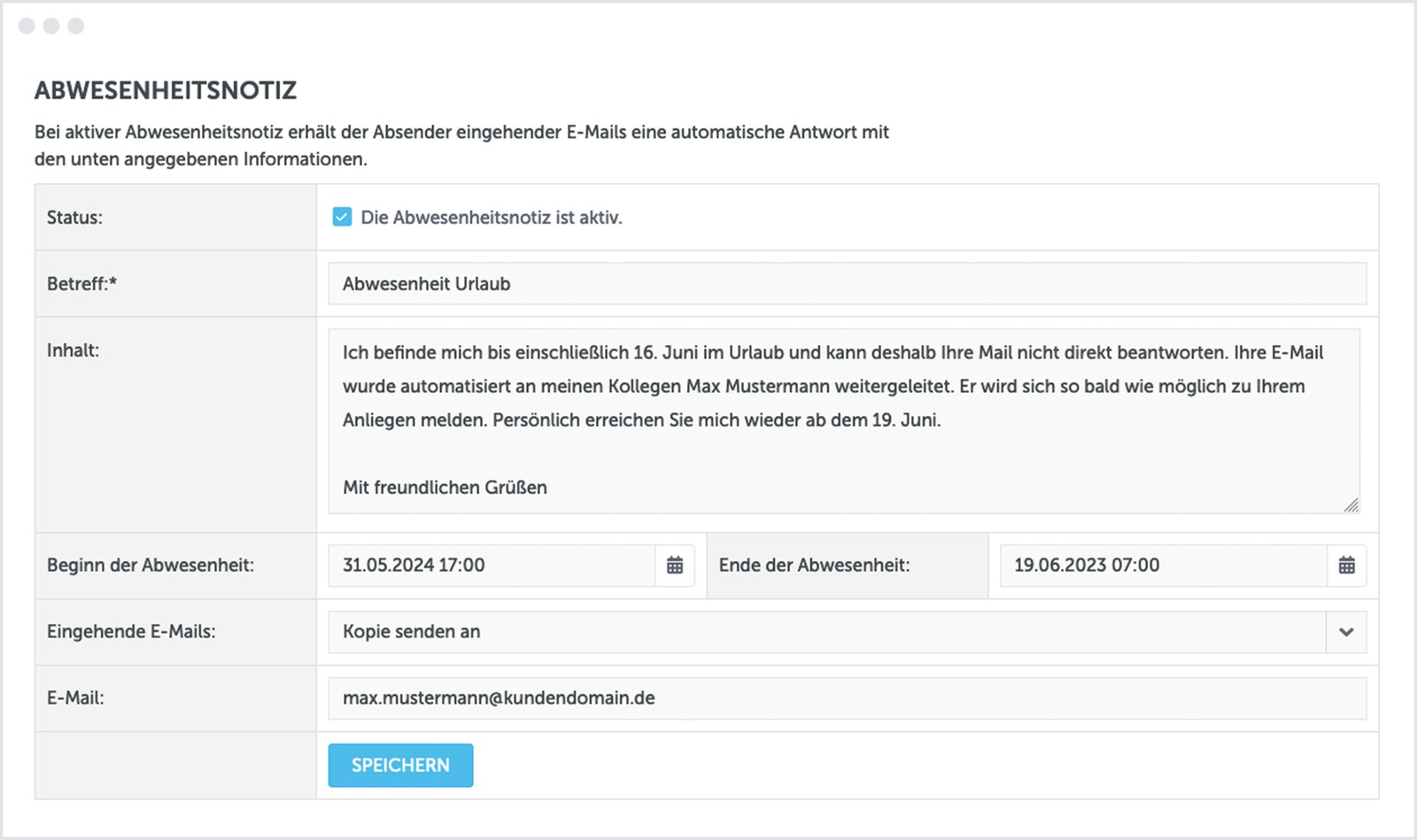Focus the E-Mail field with max.mustermann address
The height and width of the screenshot is (840, 1417).
click(x=847, y=698)
